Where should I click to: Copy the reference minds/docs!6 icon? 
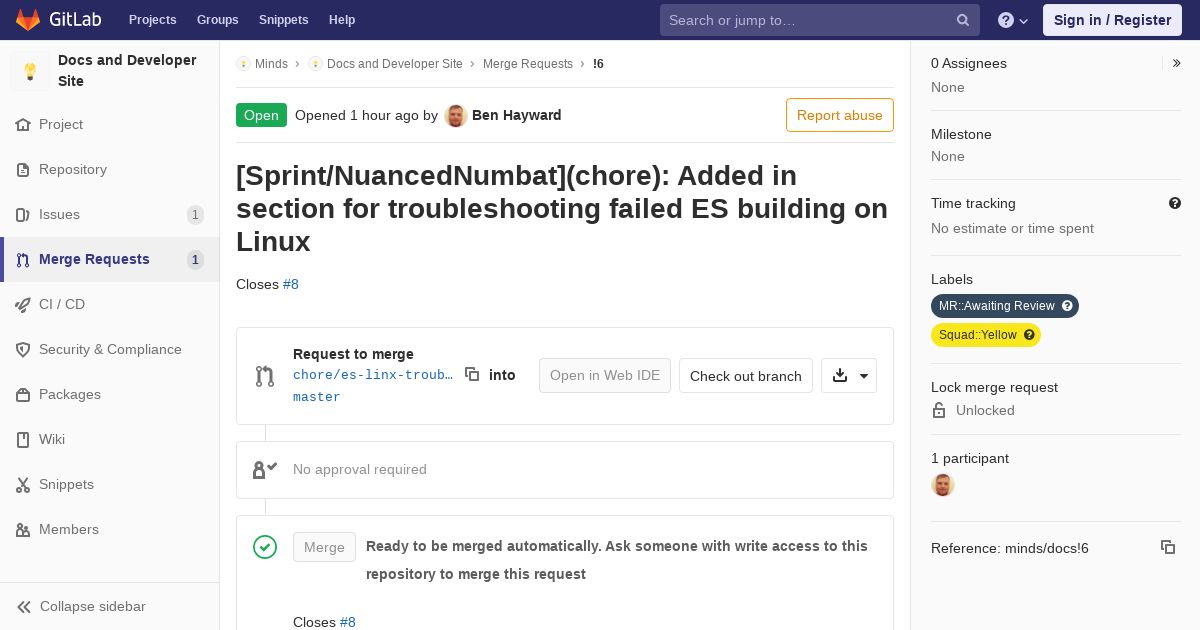pos(1167,547)
